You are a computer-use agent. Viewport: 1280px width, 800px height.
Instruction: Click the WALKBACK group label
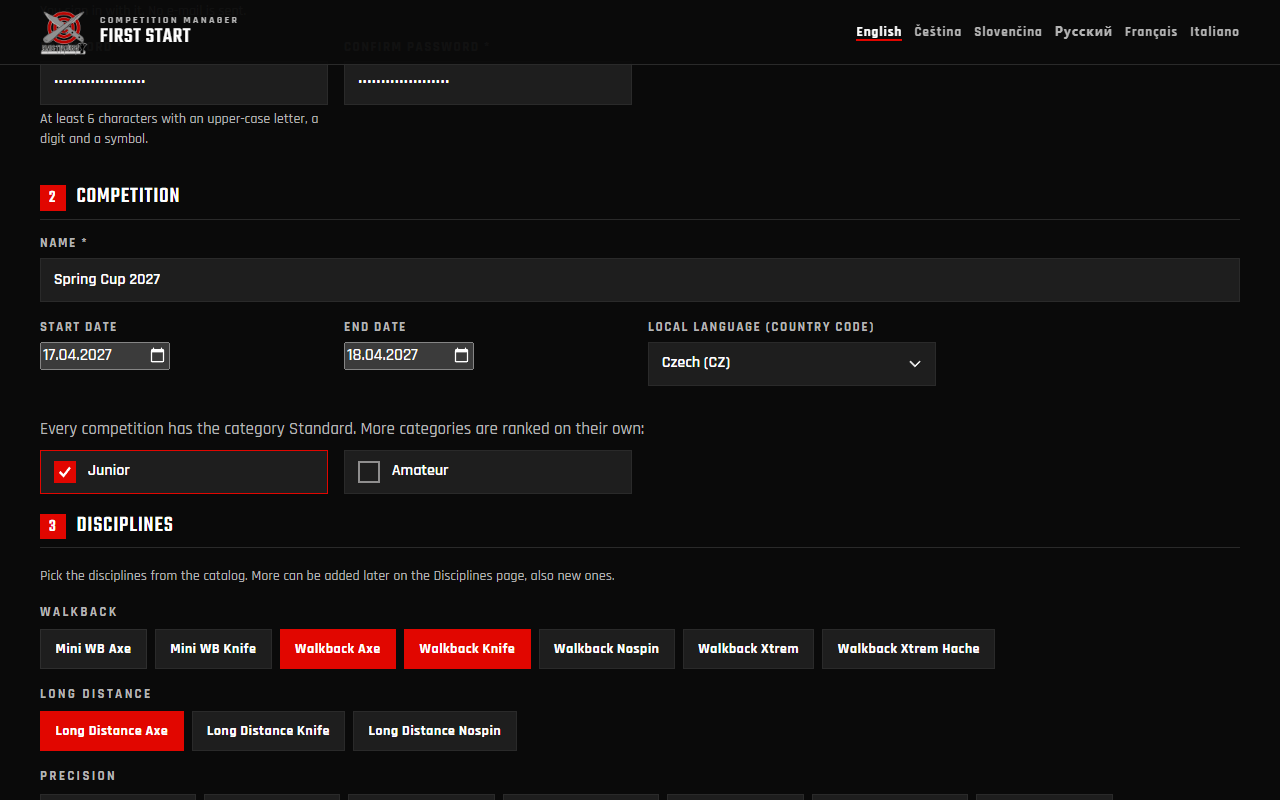pyautogui.click(x=79, y=612)
